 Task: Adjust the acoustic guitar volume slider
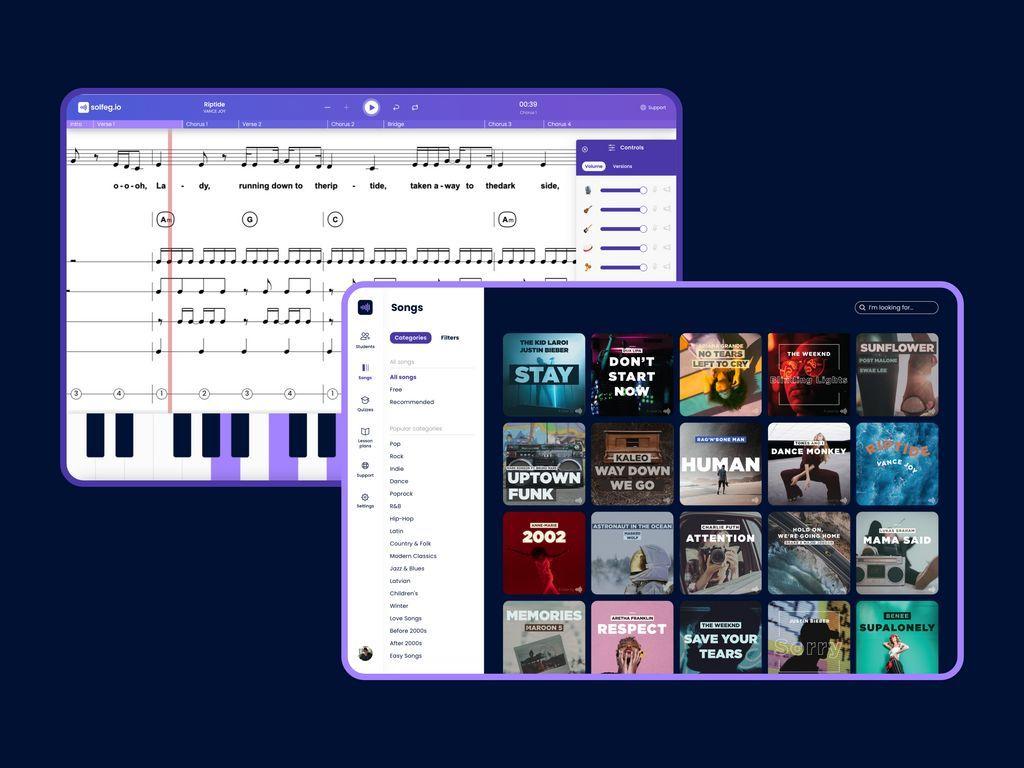[624, 210]
